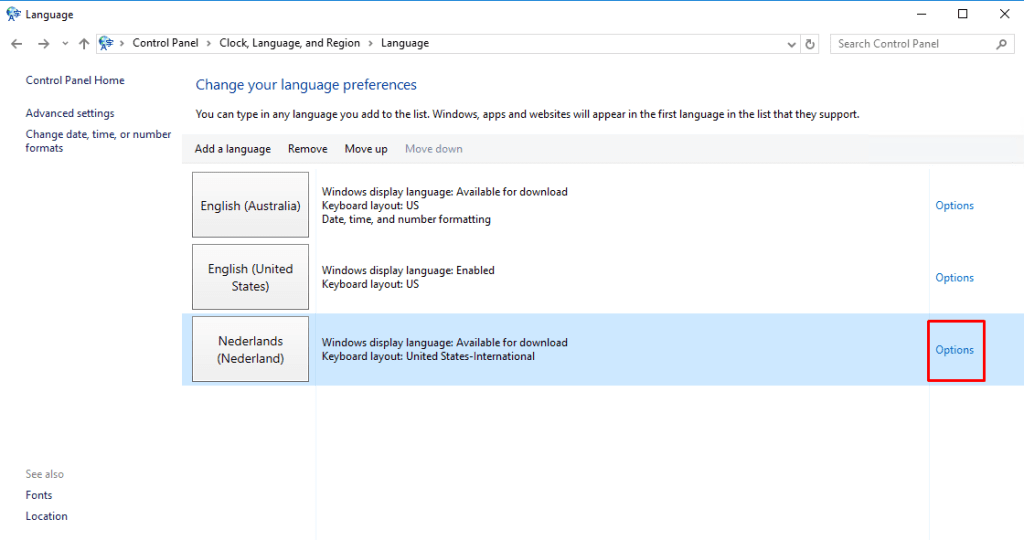Open Location under See also

point(46,516)
